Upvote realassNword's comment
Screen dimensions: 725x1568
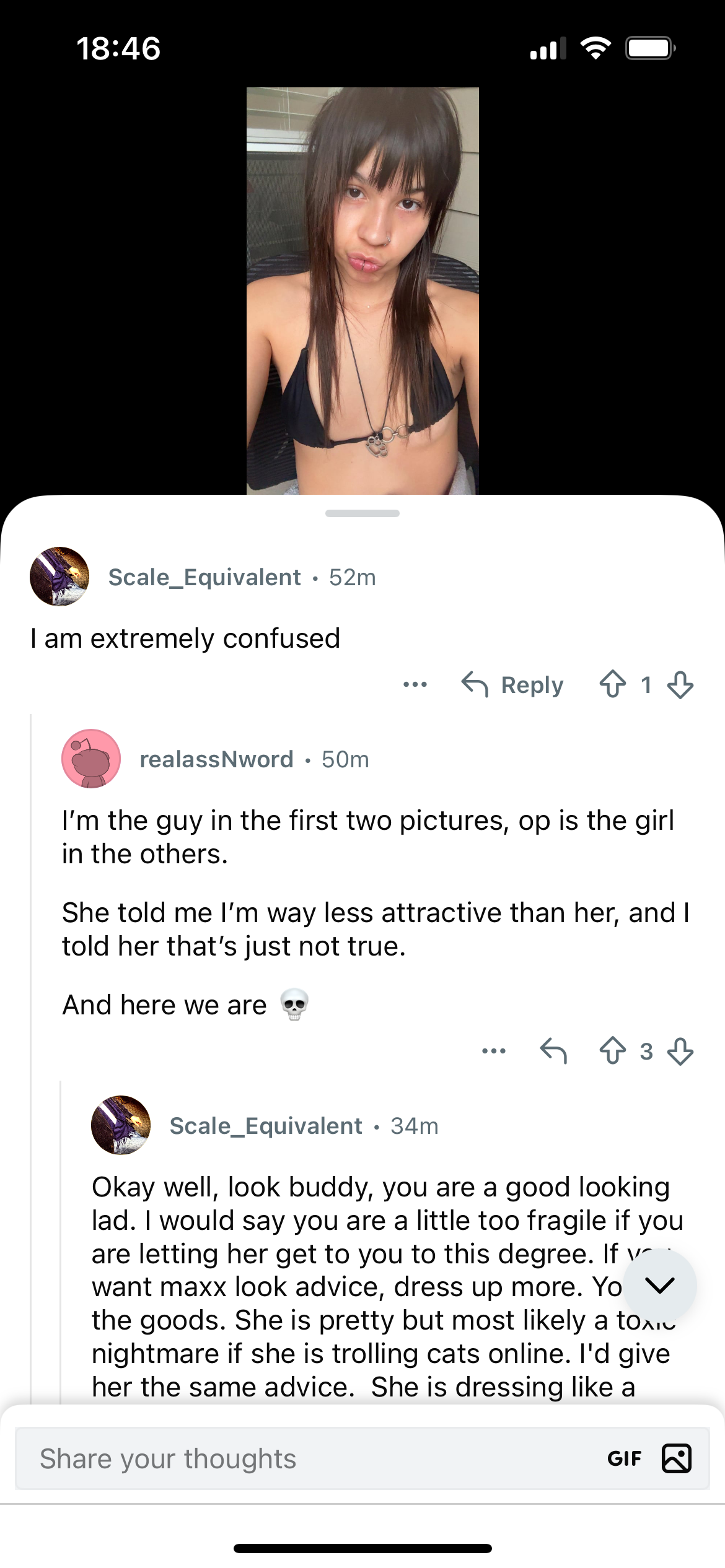pos(613,1050)
